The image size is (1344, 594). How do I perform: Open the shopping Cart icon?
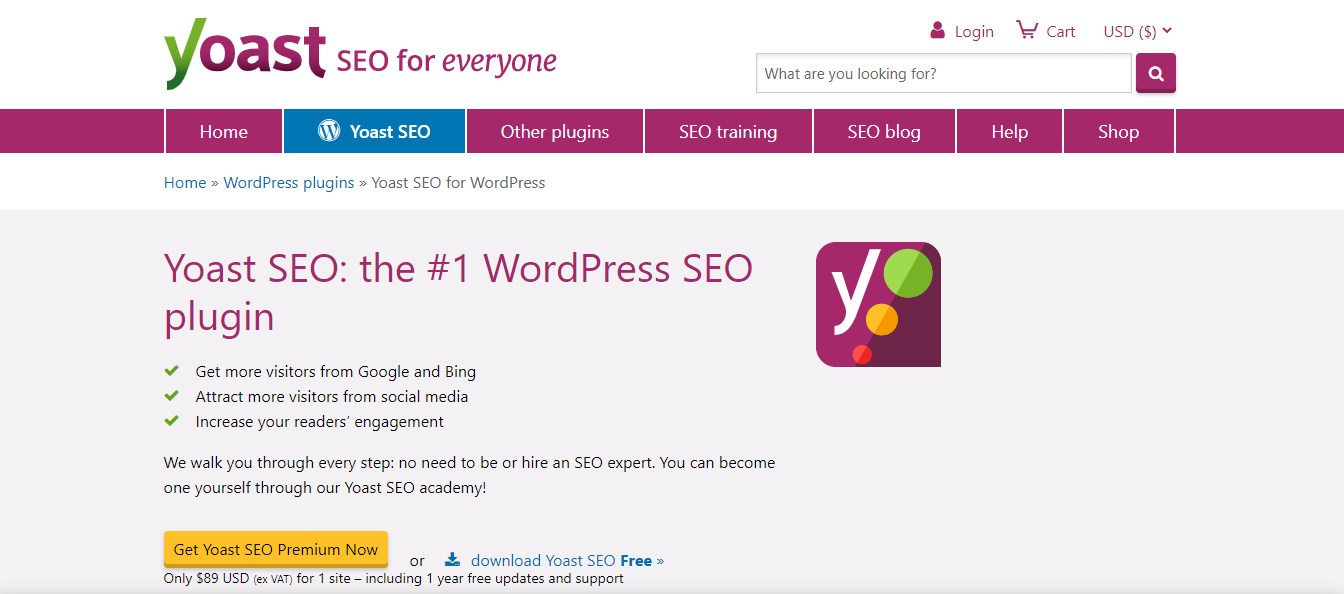[x=1027, y=30]
